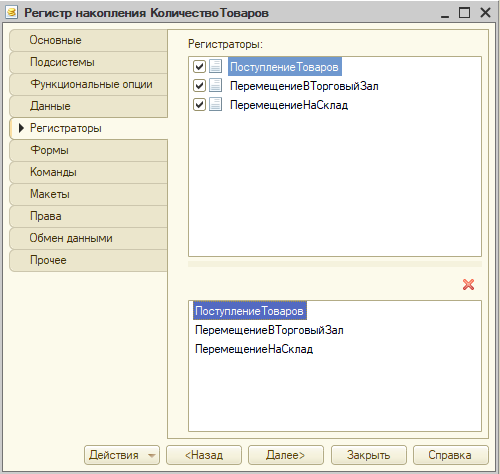Select ПеремещениеНаСклад in the lower list
The height and width of the screenshot is (474, 500).
point(254,349)
